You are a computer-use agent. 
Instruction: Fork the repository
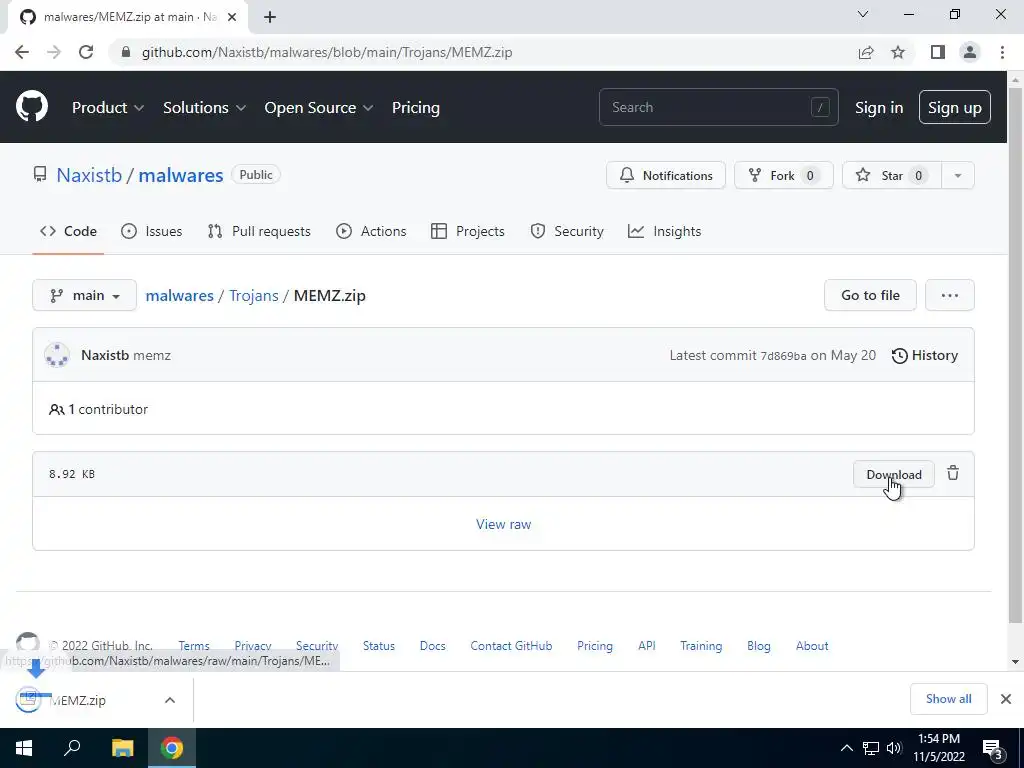784,175
